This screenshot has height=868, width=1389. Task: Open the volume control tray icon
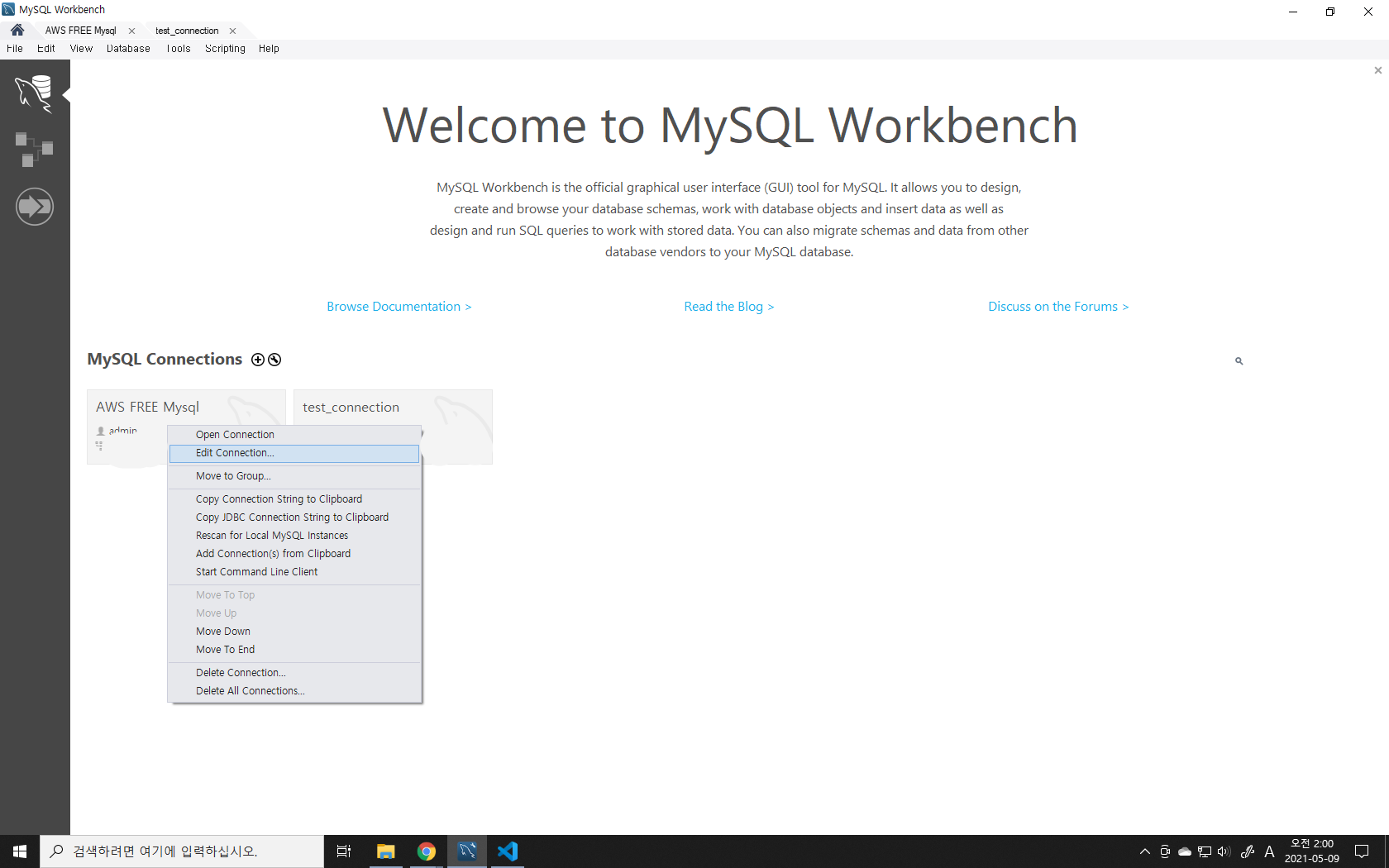point(1224,851)
